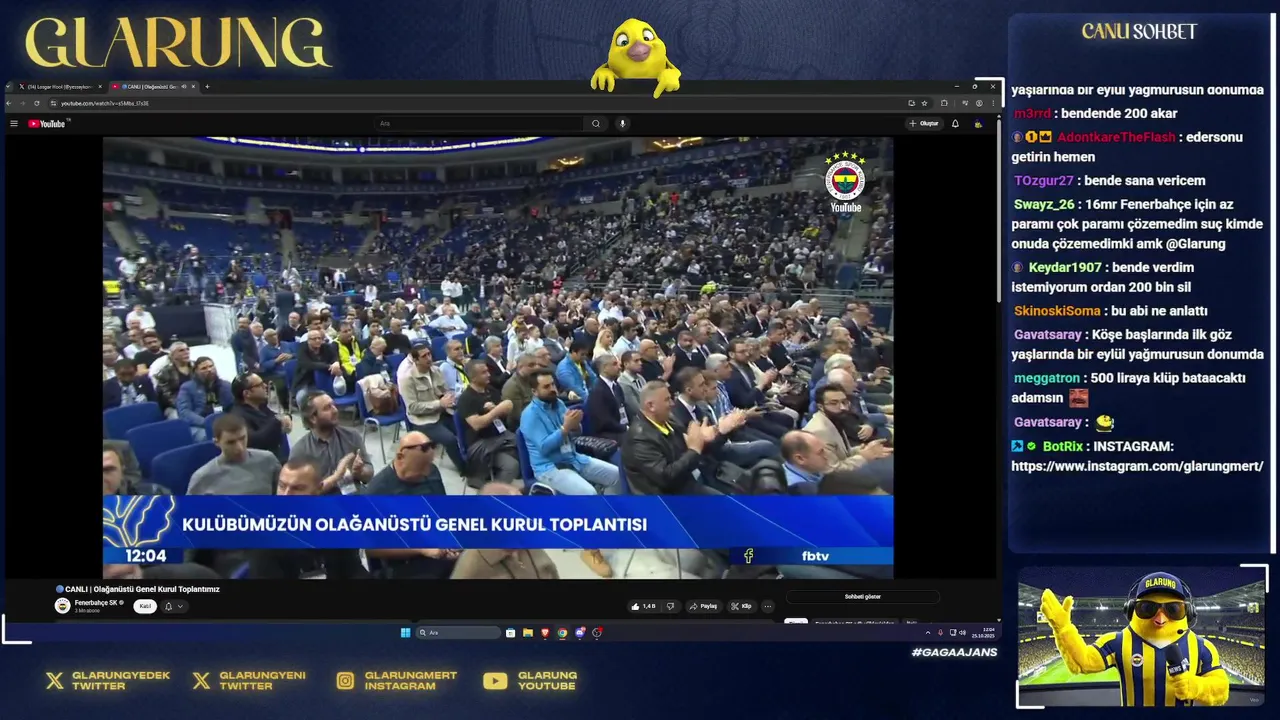This screenshot has height=720, width=1280.
Task: Open the Fenerbahçe SK channel name
Action: point(96,603)
